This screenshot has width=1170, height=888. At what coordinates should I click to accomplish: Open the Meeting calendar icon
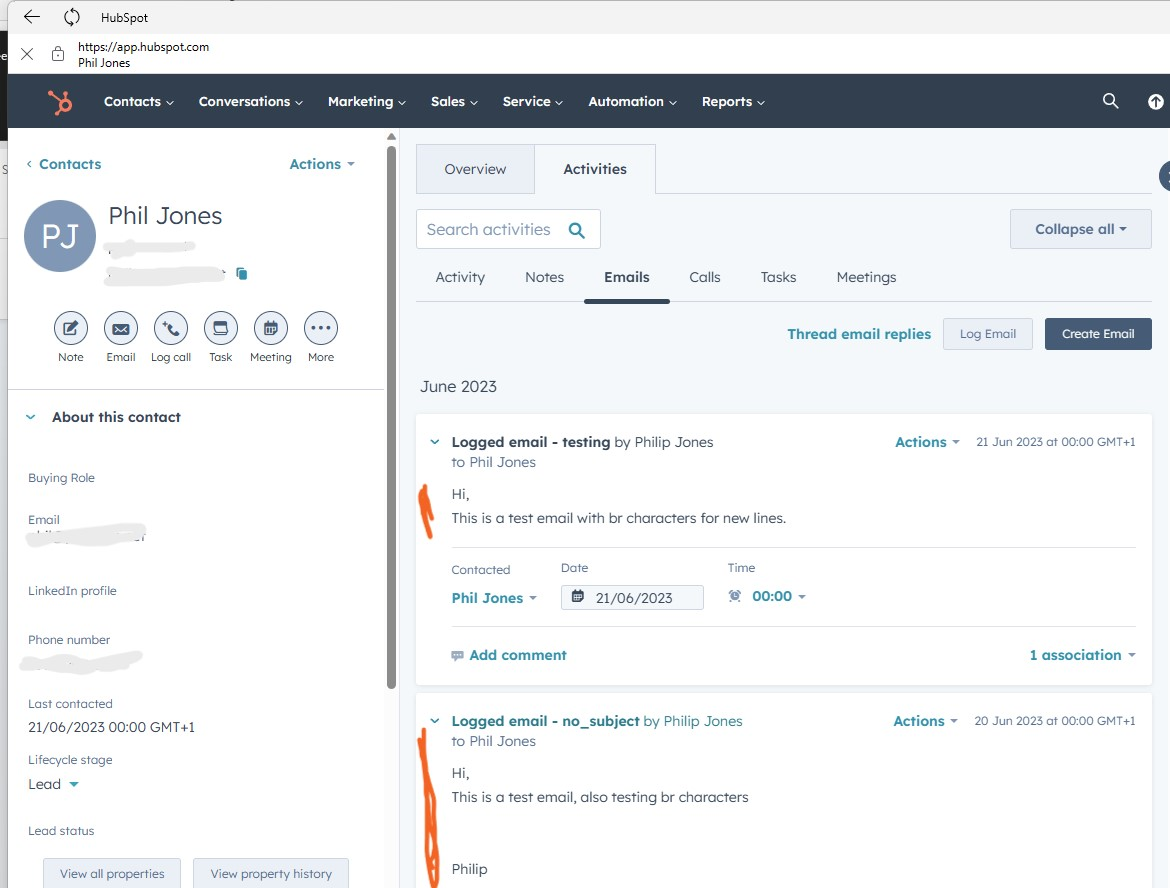tap(270, 328)
